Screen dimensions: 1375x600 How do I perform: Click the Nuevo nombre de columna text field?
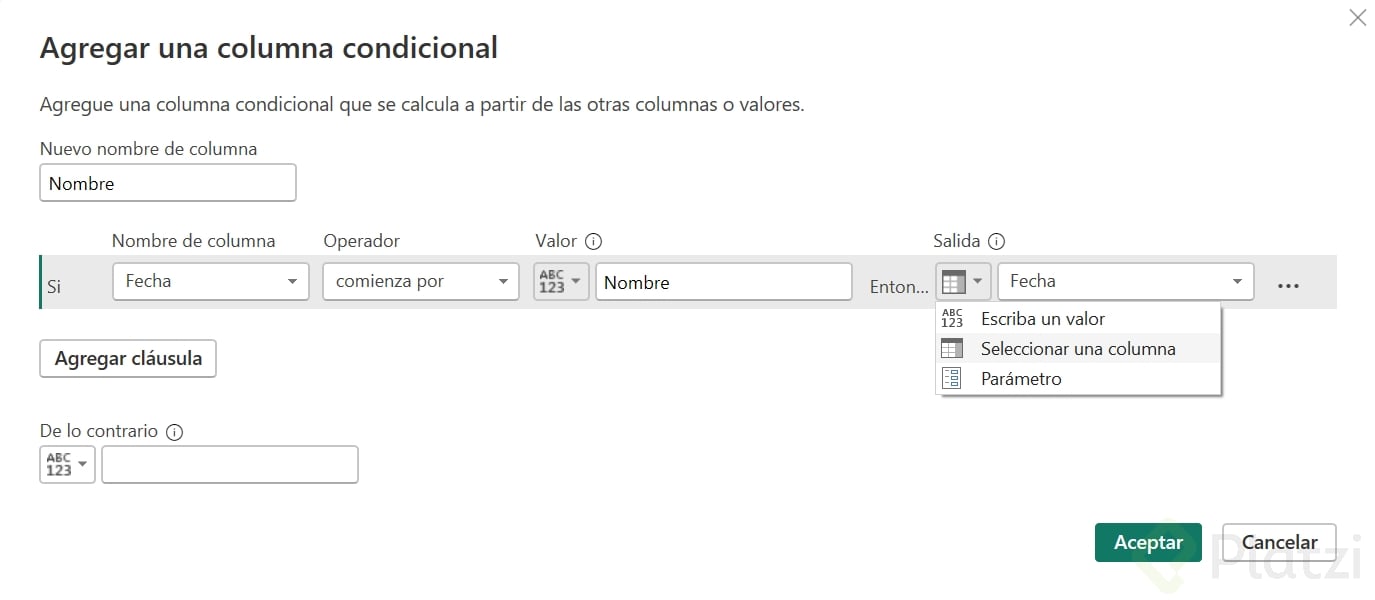tap(168, 183)
